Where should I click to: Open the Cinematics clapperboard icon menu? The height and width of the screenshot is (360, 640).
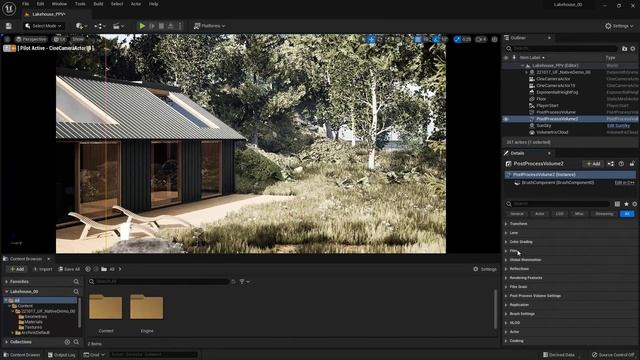(118, 26)
